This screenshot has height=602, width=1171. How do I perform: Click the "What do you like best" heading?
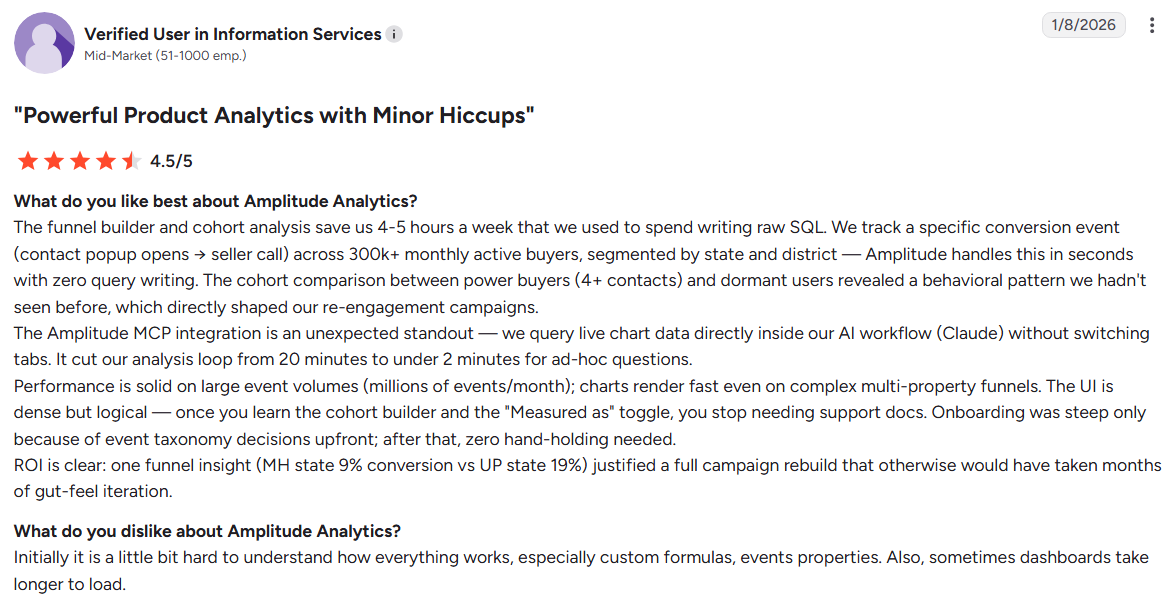click(x=215, y=201)
